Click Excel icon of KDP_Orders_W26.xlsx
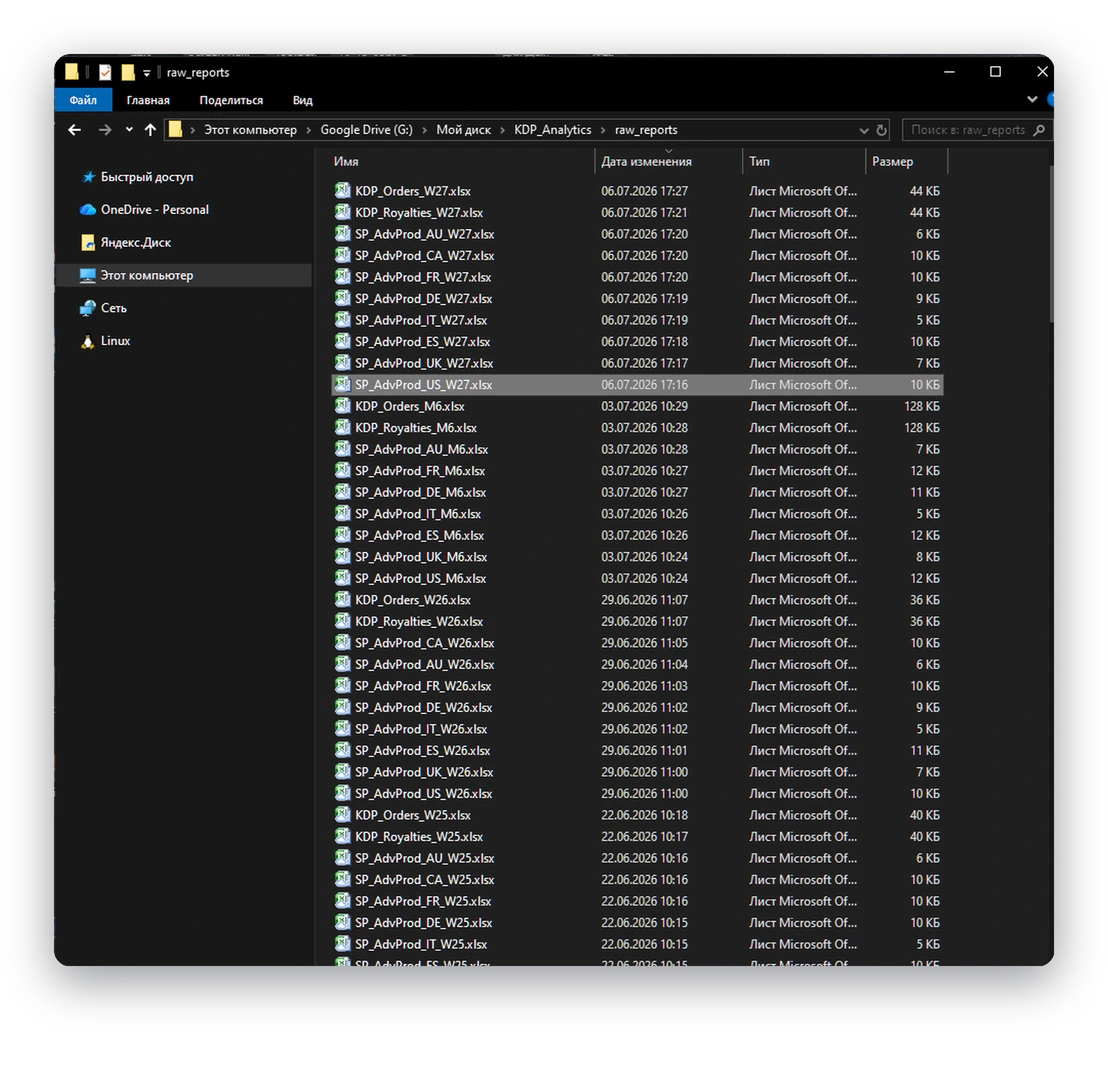Viewport: 1108px width, 1066px height. pyautogui.click(x=343, y=600)
